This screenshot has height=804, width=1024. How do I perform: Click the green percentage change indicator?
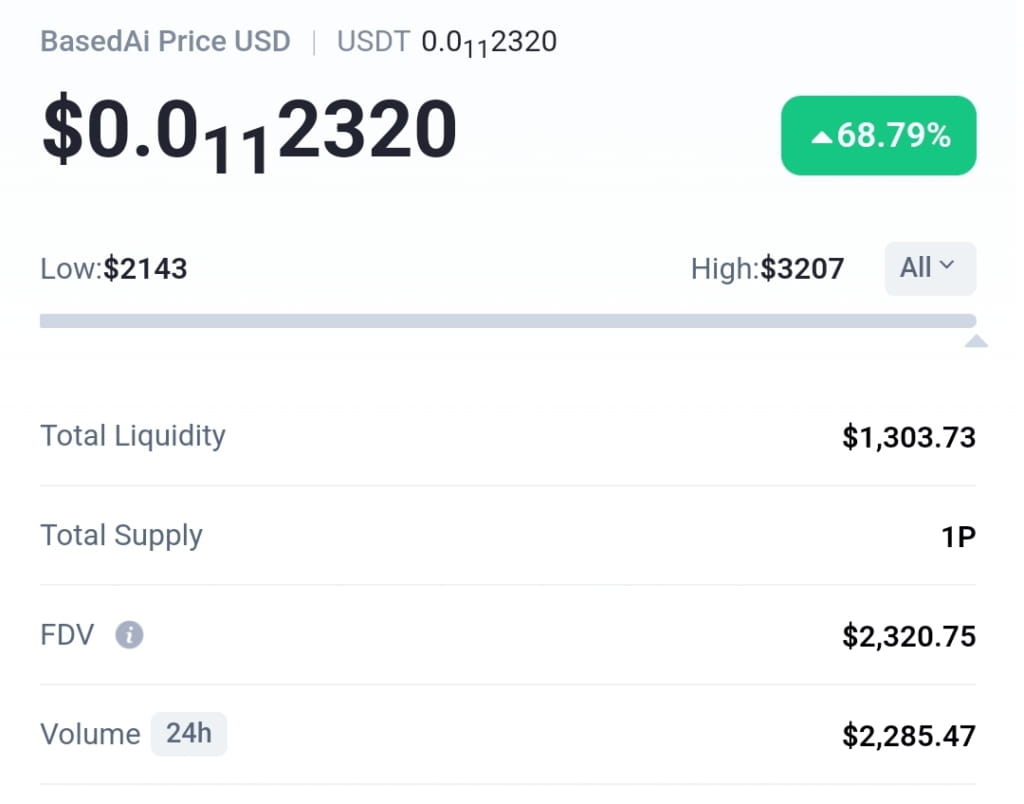(x=878, y=135)
